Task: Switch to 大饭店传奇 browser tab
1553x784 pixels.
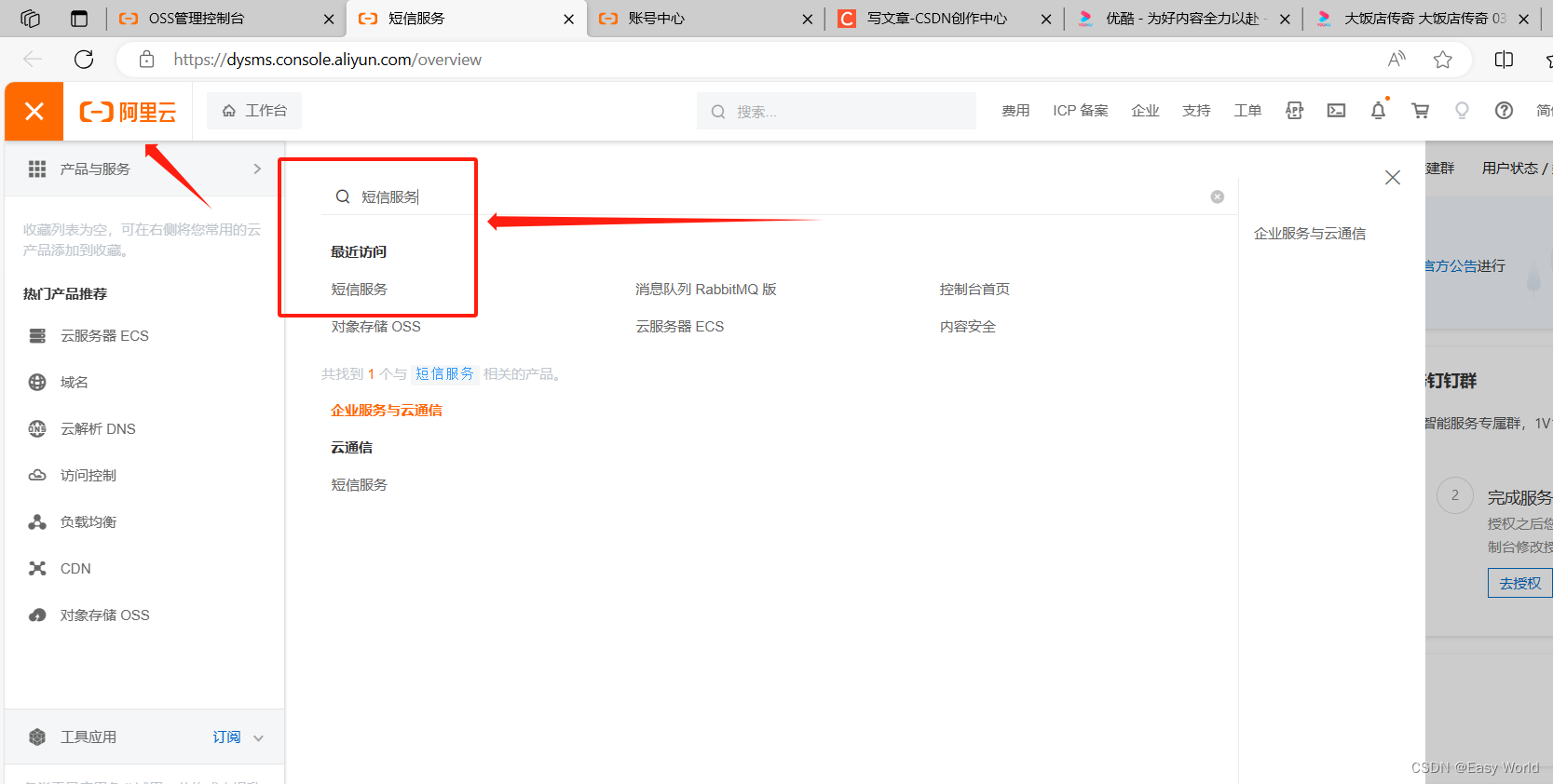Action: tap(1421, 19)
